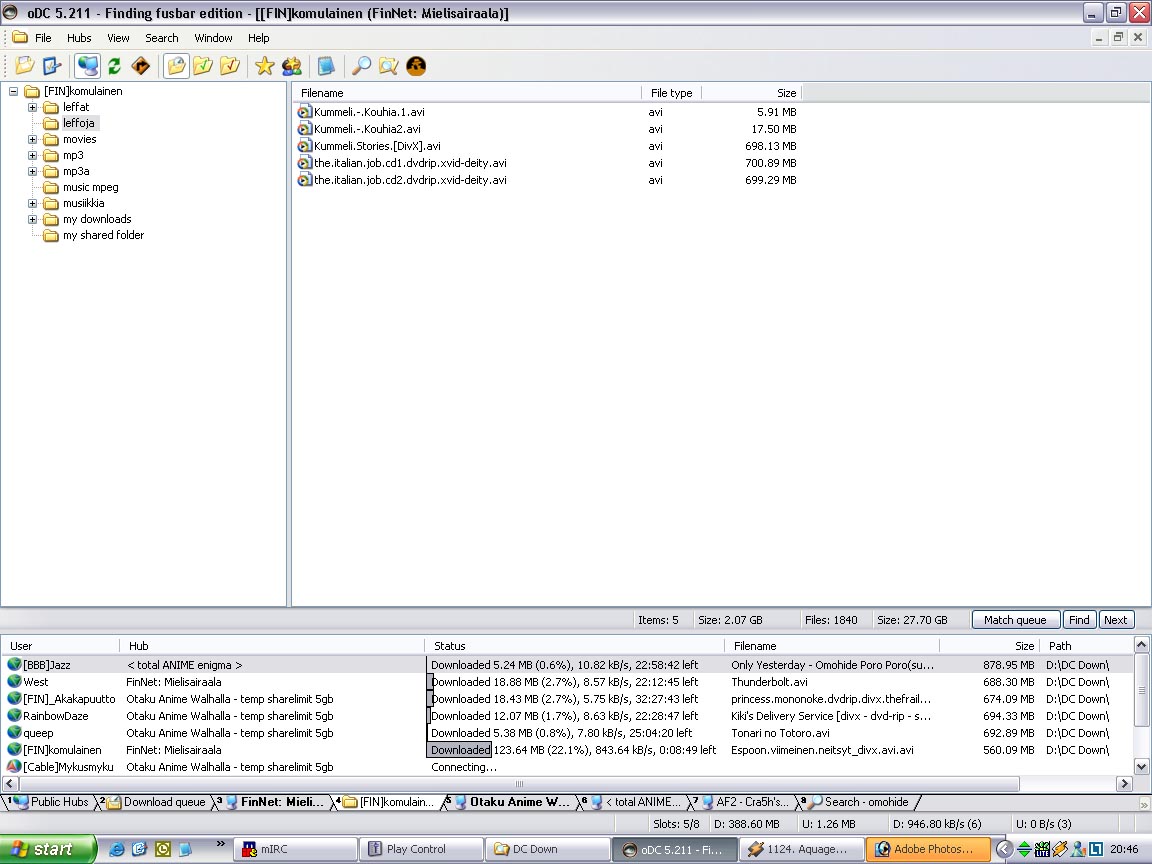The height and width of the screenshot is (864, 1152).
Task: Switch to the FinNet: Mieli... hub tab
Action: coord(273,802)
